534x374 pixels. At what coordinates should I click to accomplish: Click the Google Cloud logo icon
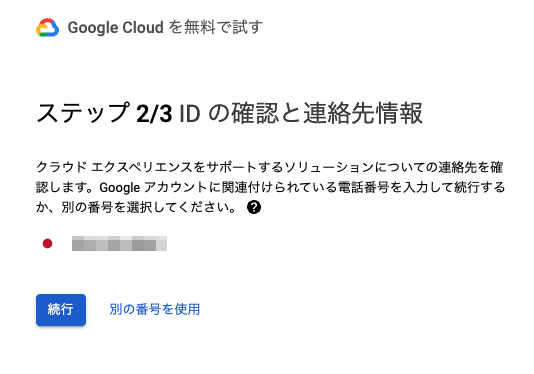point(47,27)
